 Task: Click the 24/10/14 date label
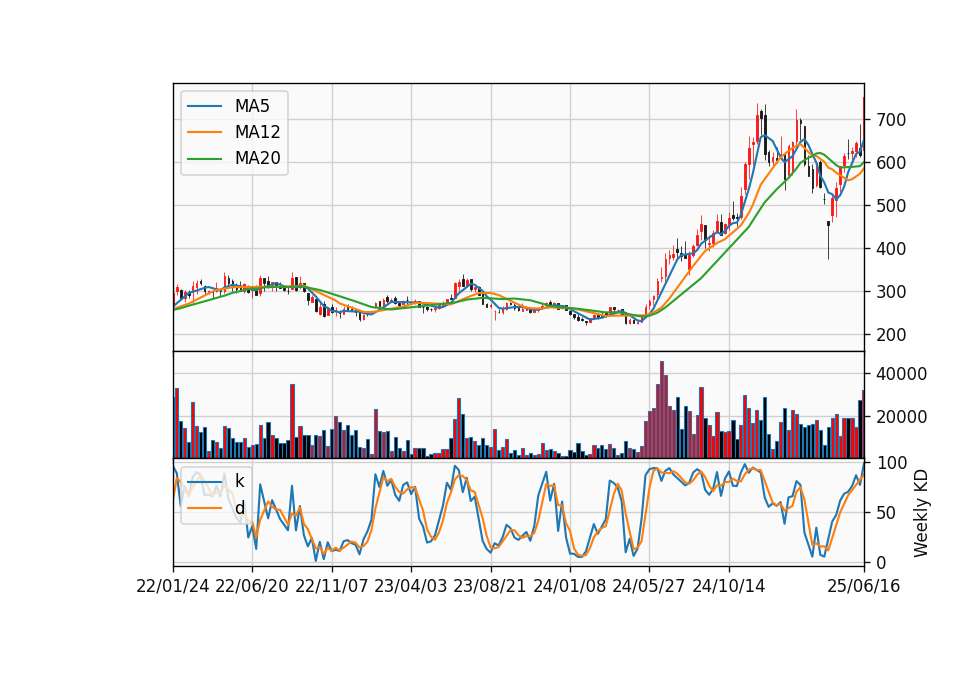729,586
